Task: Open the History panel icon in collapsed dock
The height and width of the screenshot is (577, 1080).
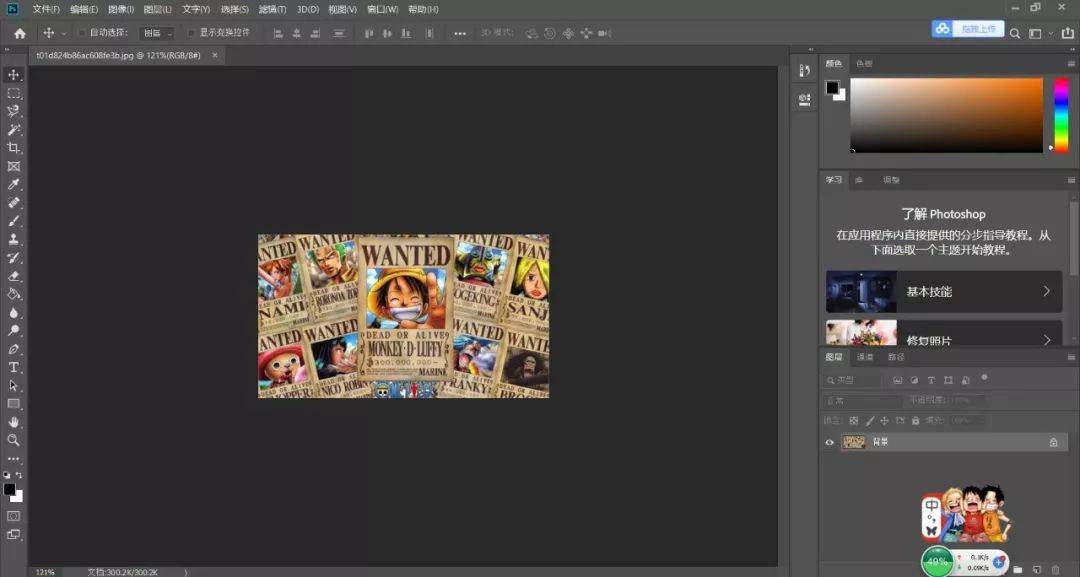Action: [x=804, y=70]
